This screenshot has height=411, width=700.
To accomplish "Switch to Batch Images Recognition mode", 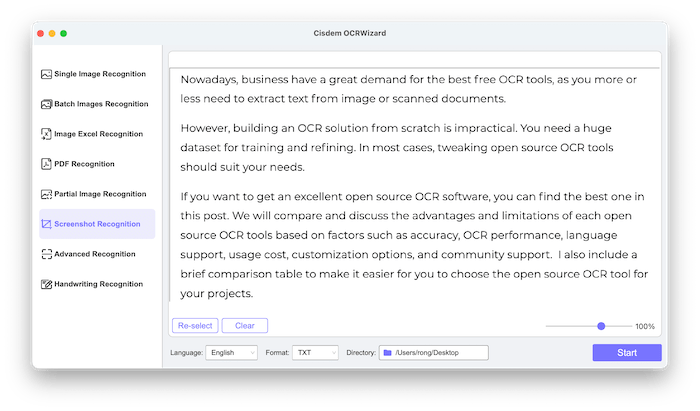I will tap(100, 104).
